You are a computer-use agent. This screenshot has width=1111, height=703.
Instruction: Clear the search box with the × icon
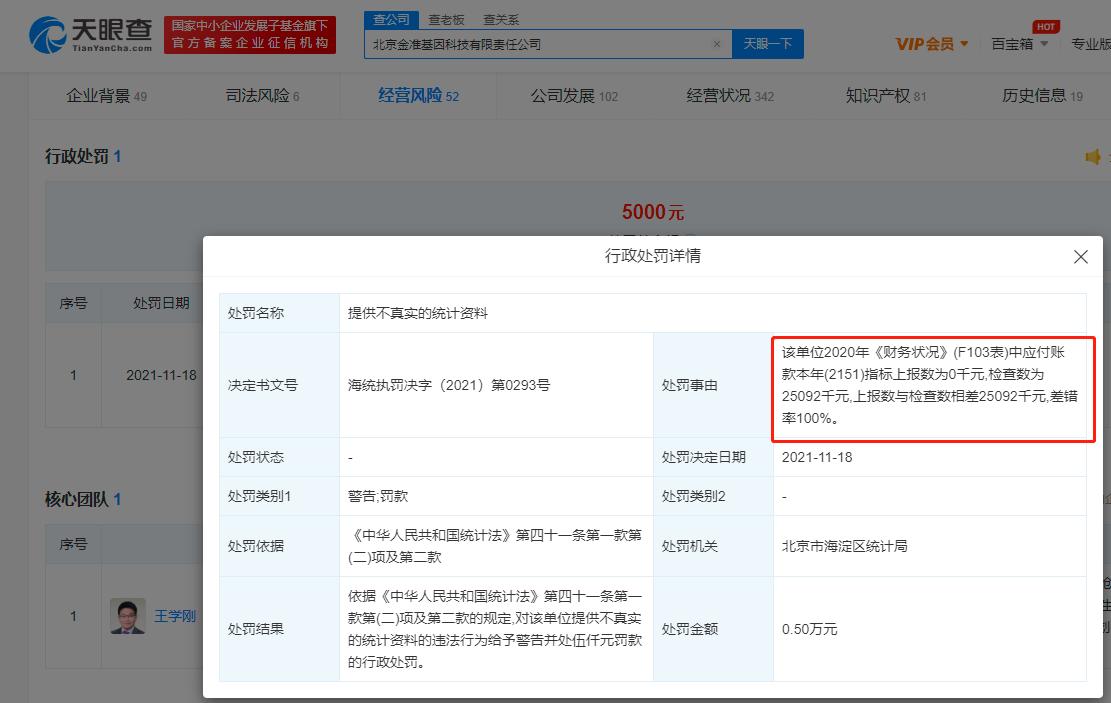(x=716, y=44)
